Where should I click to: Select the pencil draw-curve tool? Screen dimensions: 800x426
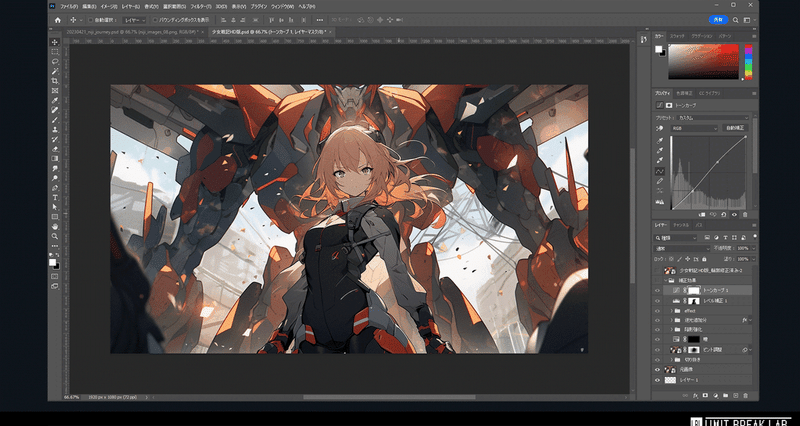click(660, 181)
